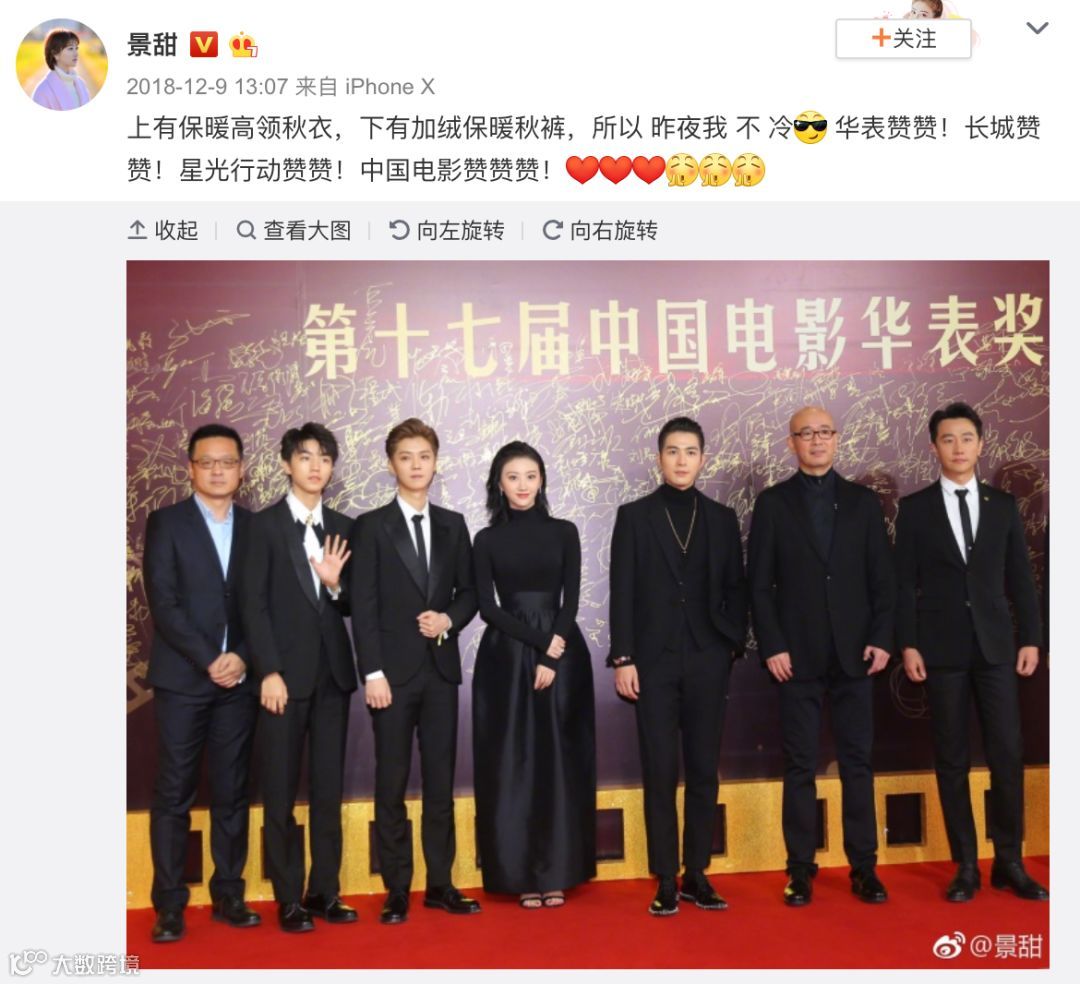The height and width of the screenshot is (984, 1080).
Task: Click the magnifier icon beside 查看大图
Action: [x=246, y=230]
